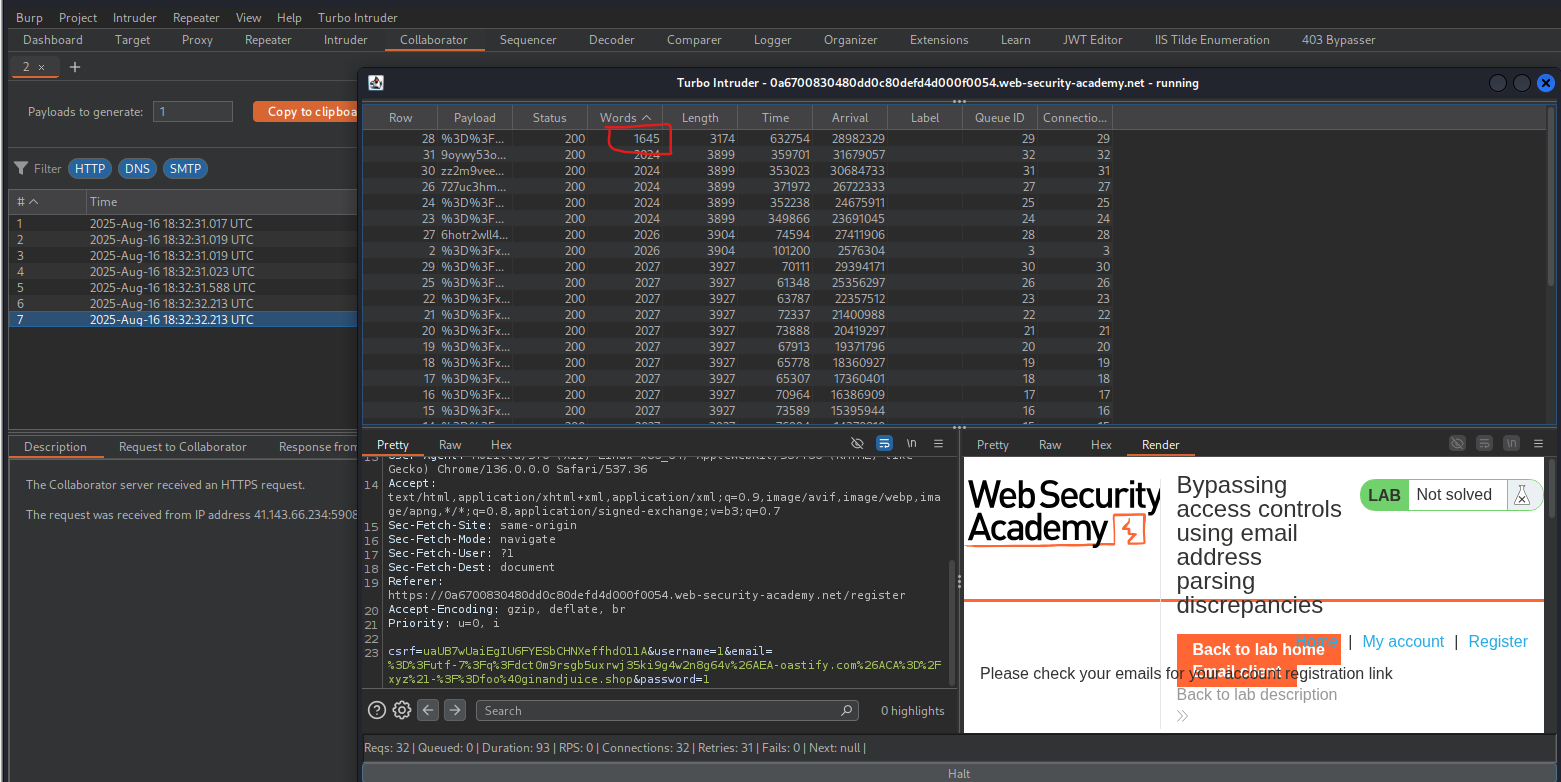The image size is (1561, 782).
Task: Click the Web Security Academy logo
Action: click(x=1063, y=513)
